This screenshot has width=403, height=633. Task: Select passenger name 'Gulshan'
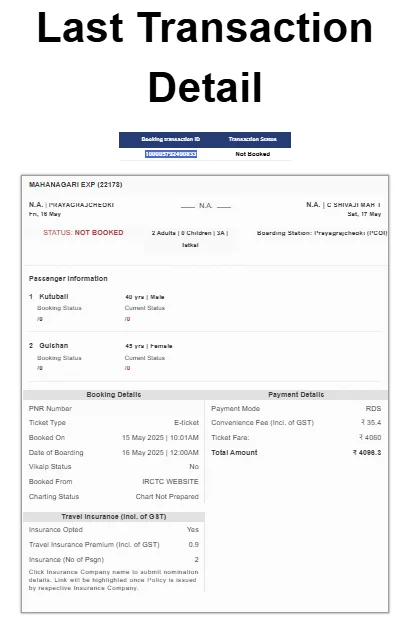(x=54, y=346)
